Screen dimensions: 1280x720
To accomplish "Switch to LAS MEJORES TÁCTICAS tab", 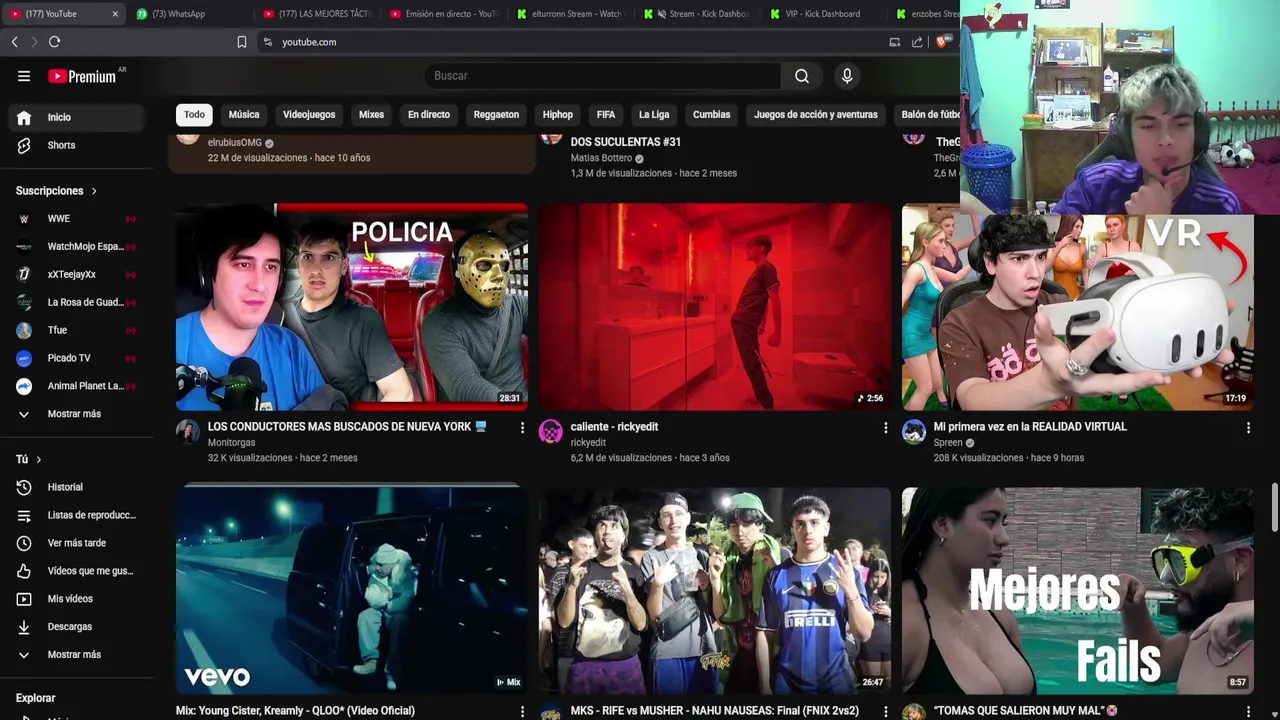I will (x=317, y=14).
